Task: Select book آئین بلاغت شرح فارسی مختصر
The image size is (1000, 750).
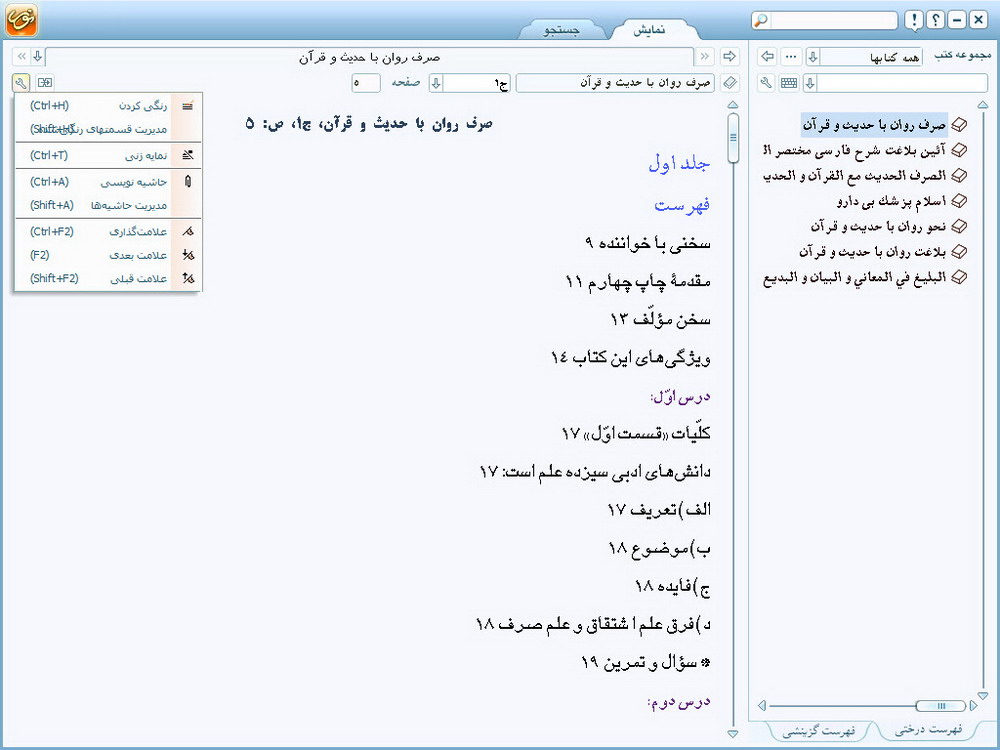Action: 854,151
